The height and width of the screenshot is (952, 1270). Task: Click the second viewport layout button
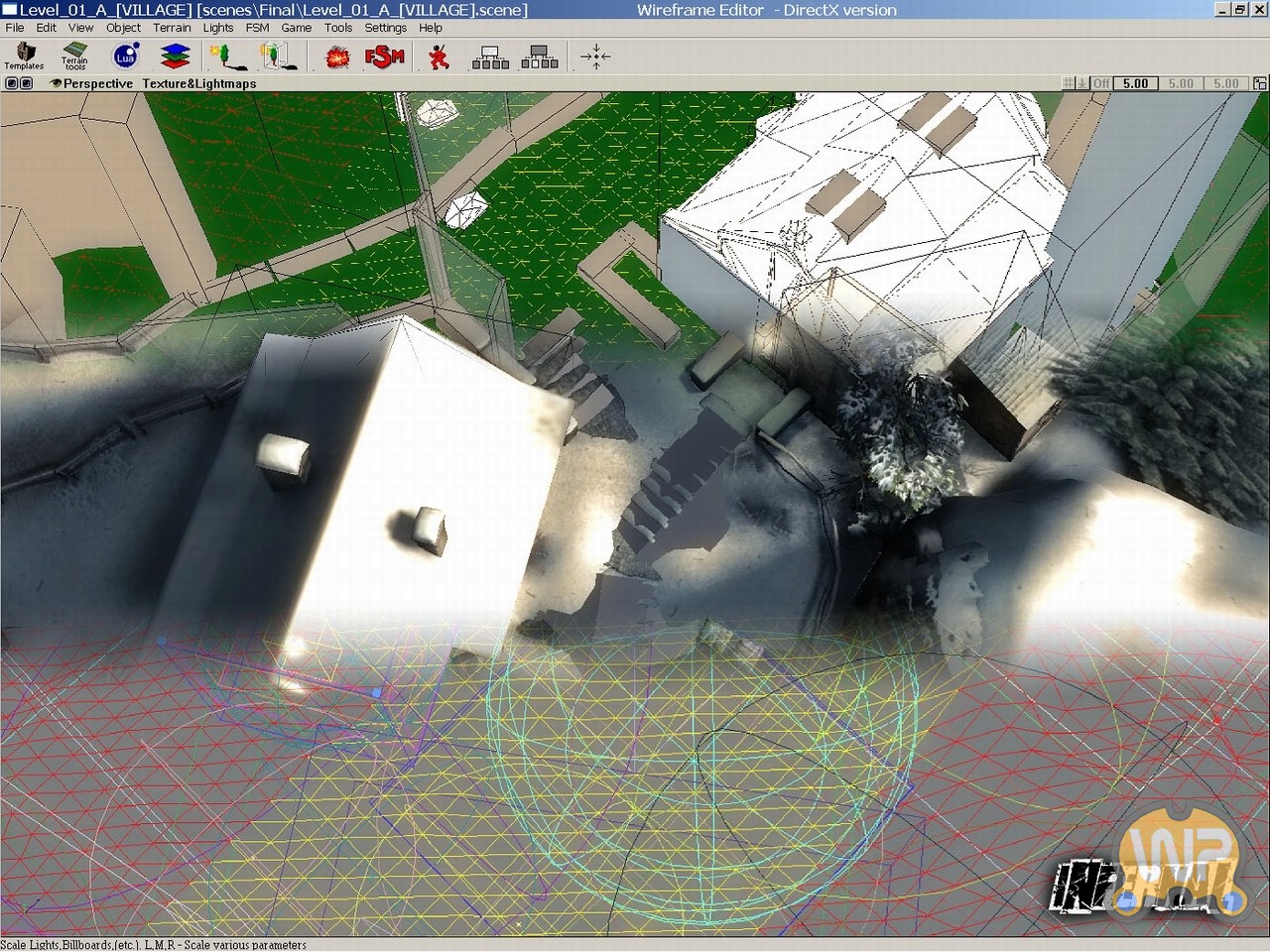(x=26, y=83)
